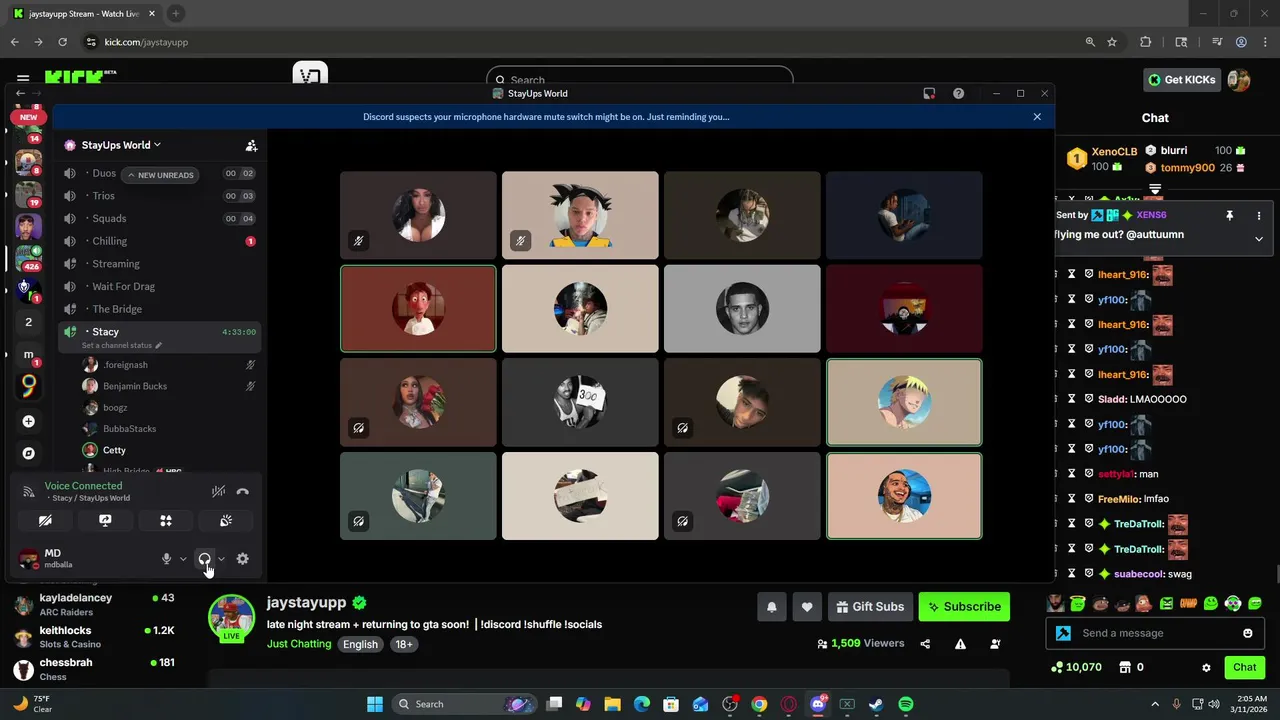Disconnect from voice with the hang-up icon
1280x720 pixels.
tap(242, 491)
